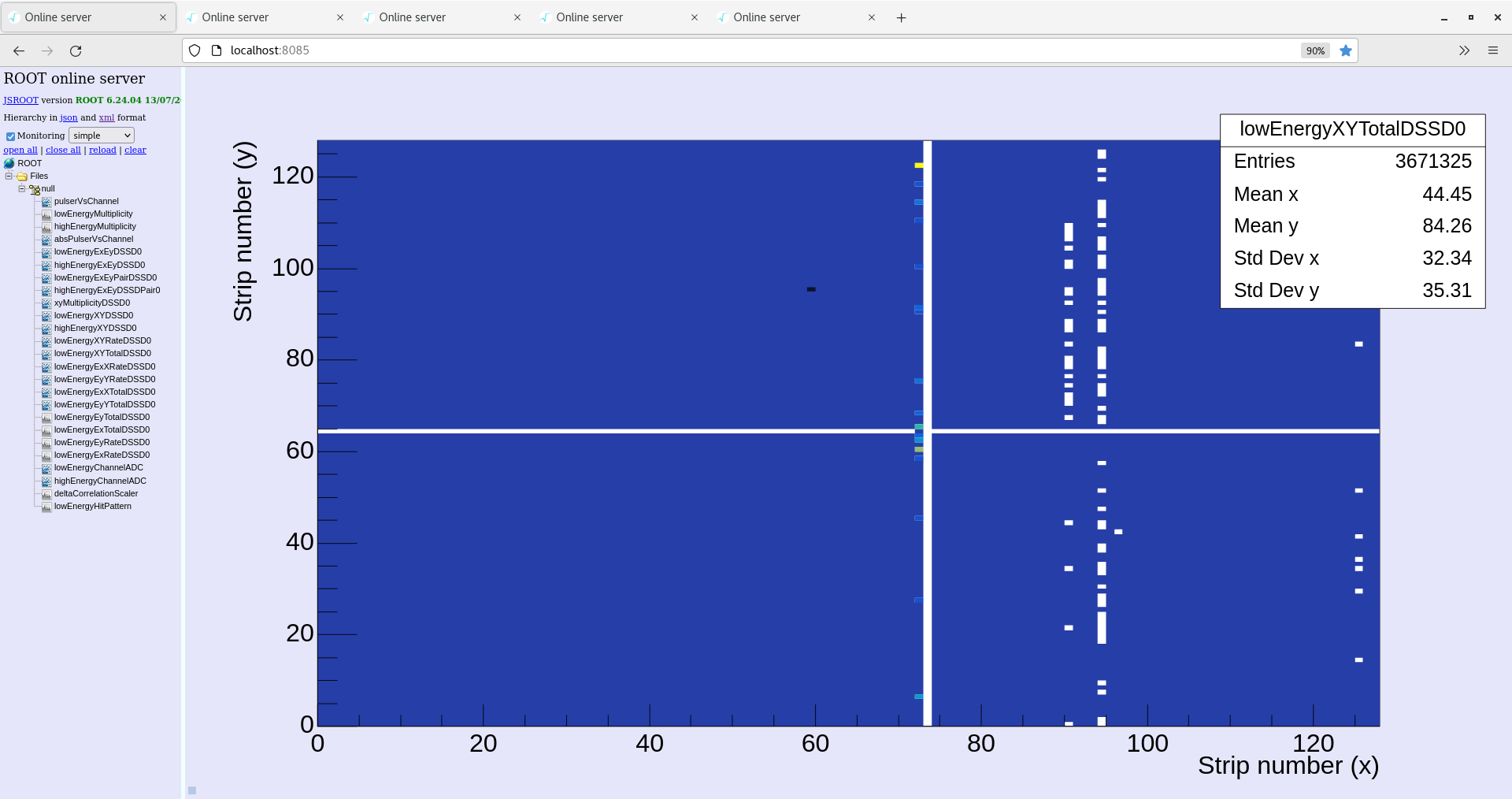The width and height of the screenshot is (1512, 799).
Task: Click the 'close all' link
Action: [63, 150]
